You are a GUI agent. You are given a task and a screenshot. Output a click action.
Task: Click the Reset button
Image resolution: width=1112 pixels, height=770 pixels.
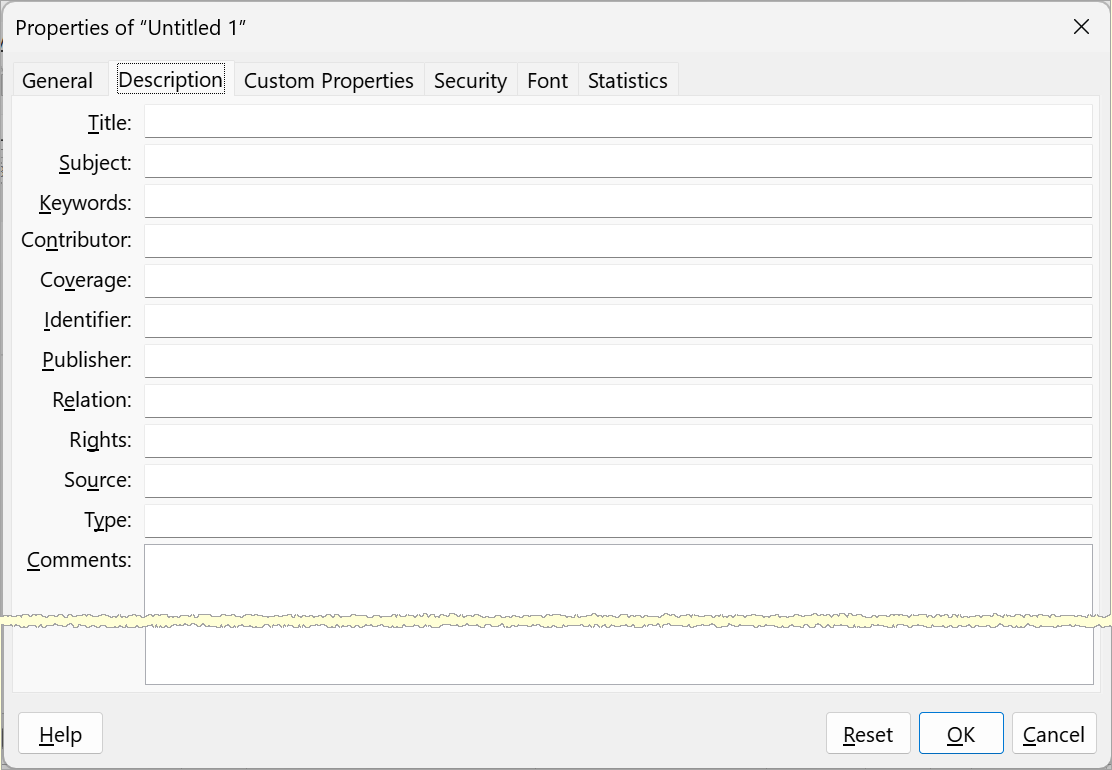868,734
